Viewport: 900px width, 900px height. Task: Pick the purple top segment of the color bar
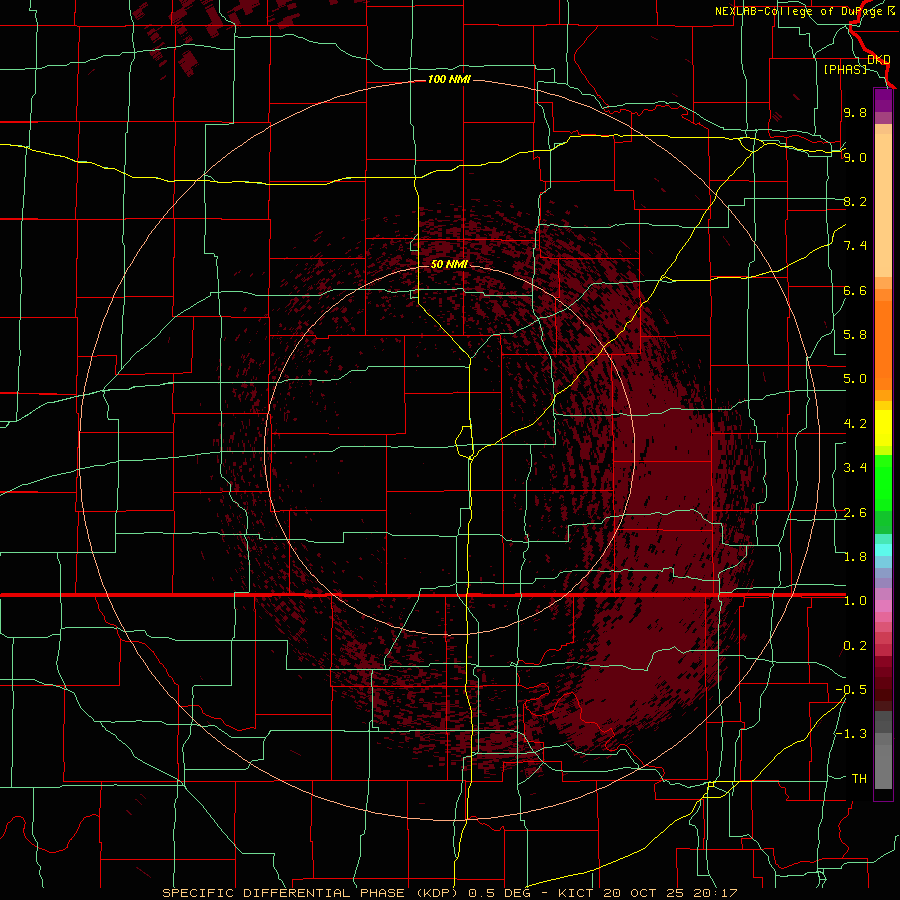[883, 100]
